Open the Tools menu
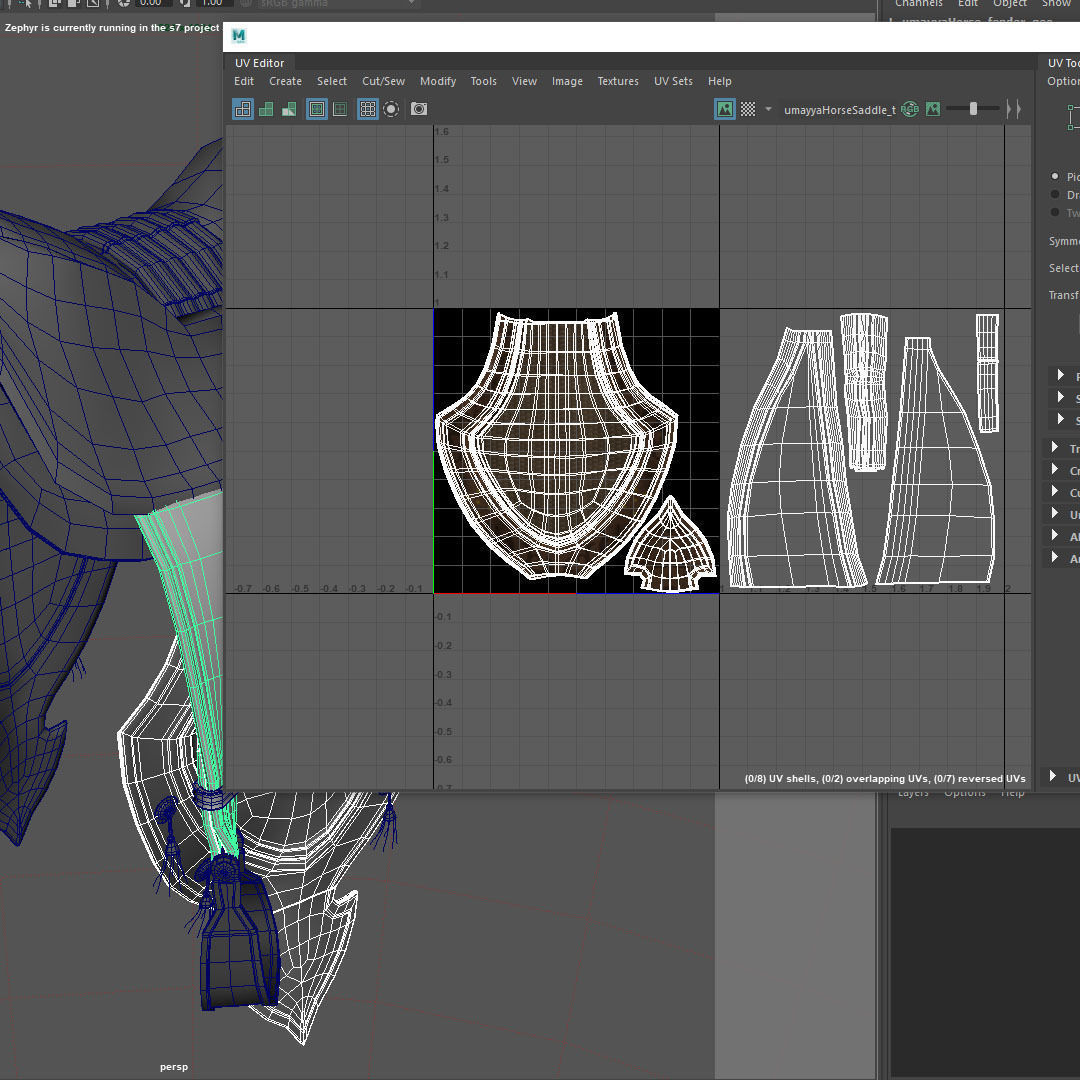Screen dimensions: 1080x1080 [x=484, y=81]
